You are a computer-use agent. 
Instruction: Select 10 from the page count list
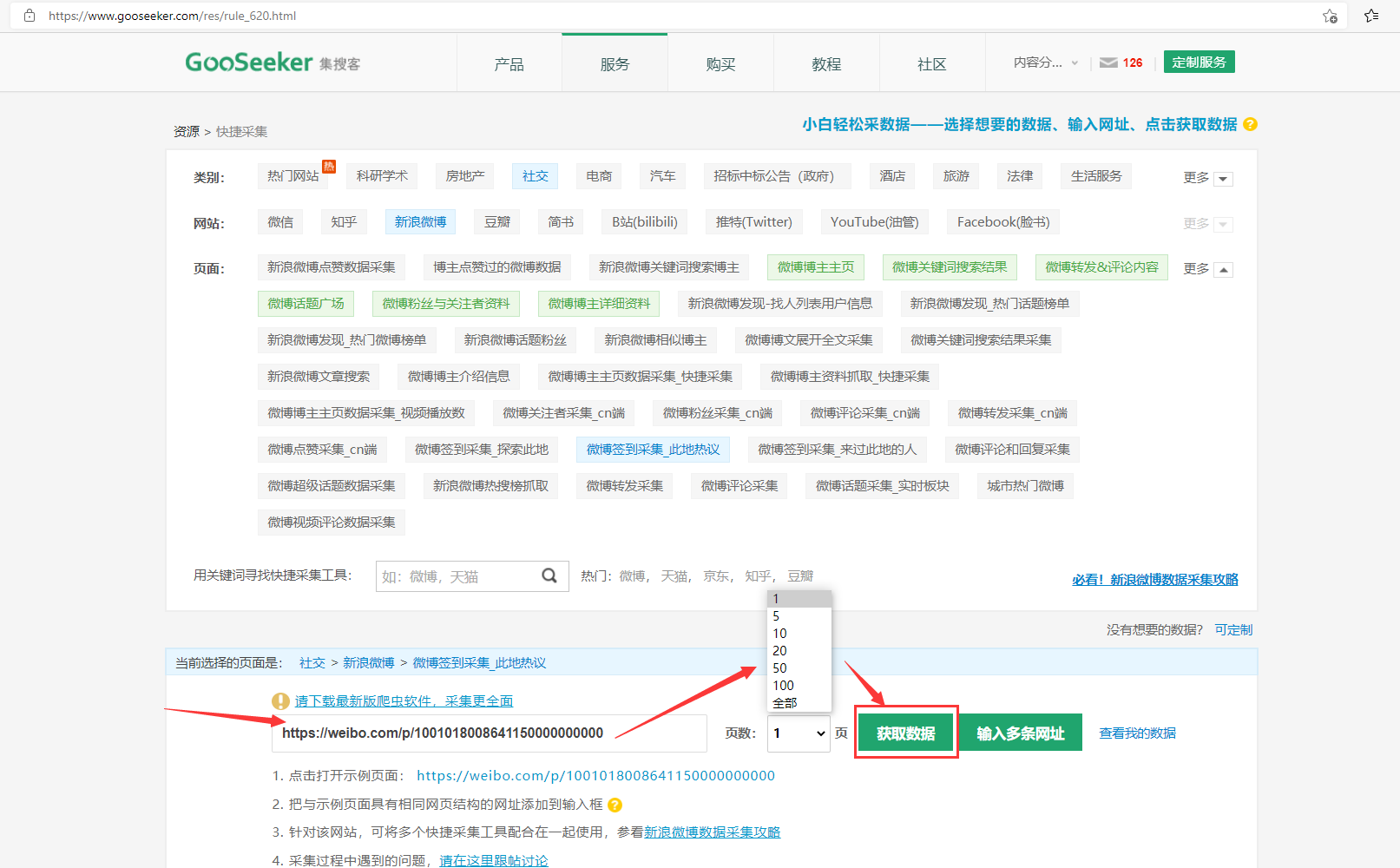799,634
